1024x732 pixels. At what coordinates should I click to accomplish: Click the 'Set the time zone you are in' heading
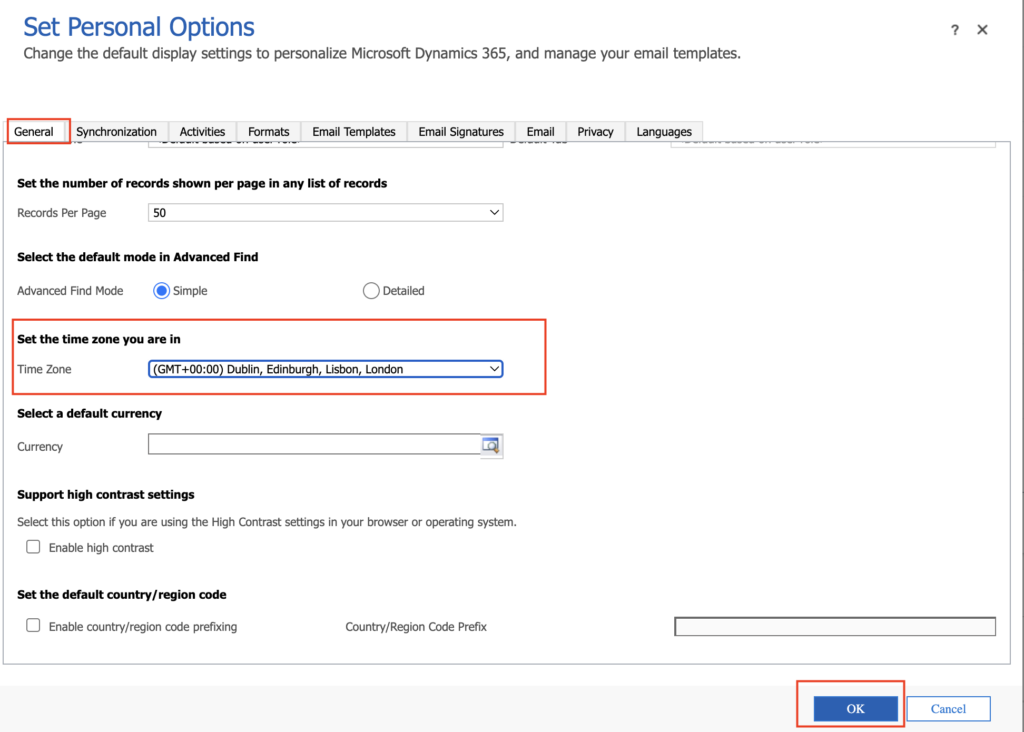pyautogui.click(x=99, y=339)
